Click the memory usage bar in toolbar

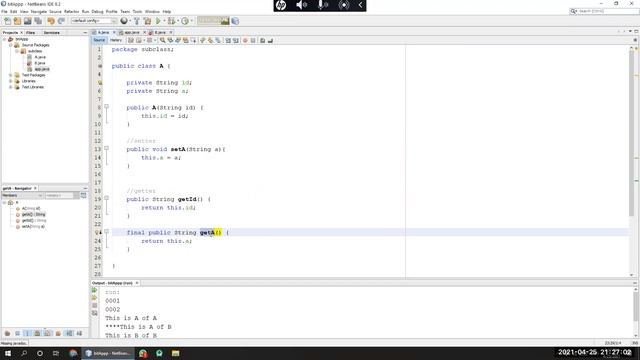coord(213,21)
